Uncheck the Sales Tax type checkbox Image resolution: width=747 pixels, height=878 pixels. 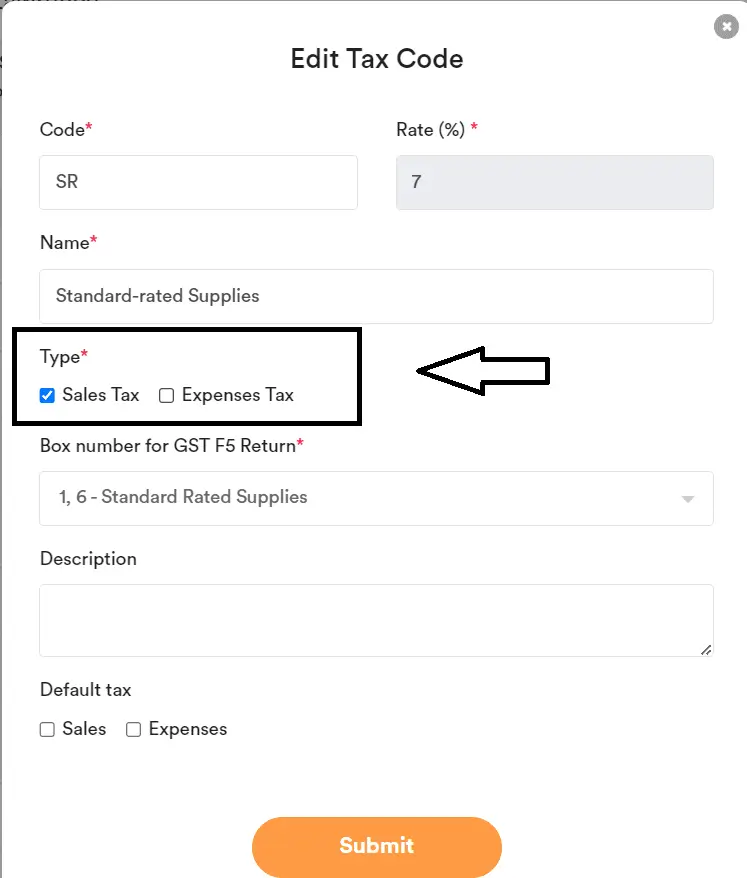click(47, 395)
